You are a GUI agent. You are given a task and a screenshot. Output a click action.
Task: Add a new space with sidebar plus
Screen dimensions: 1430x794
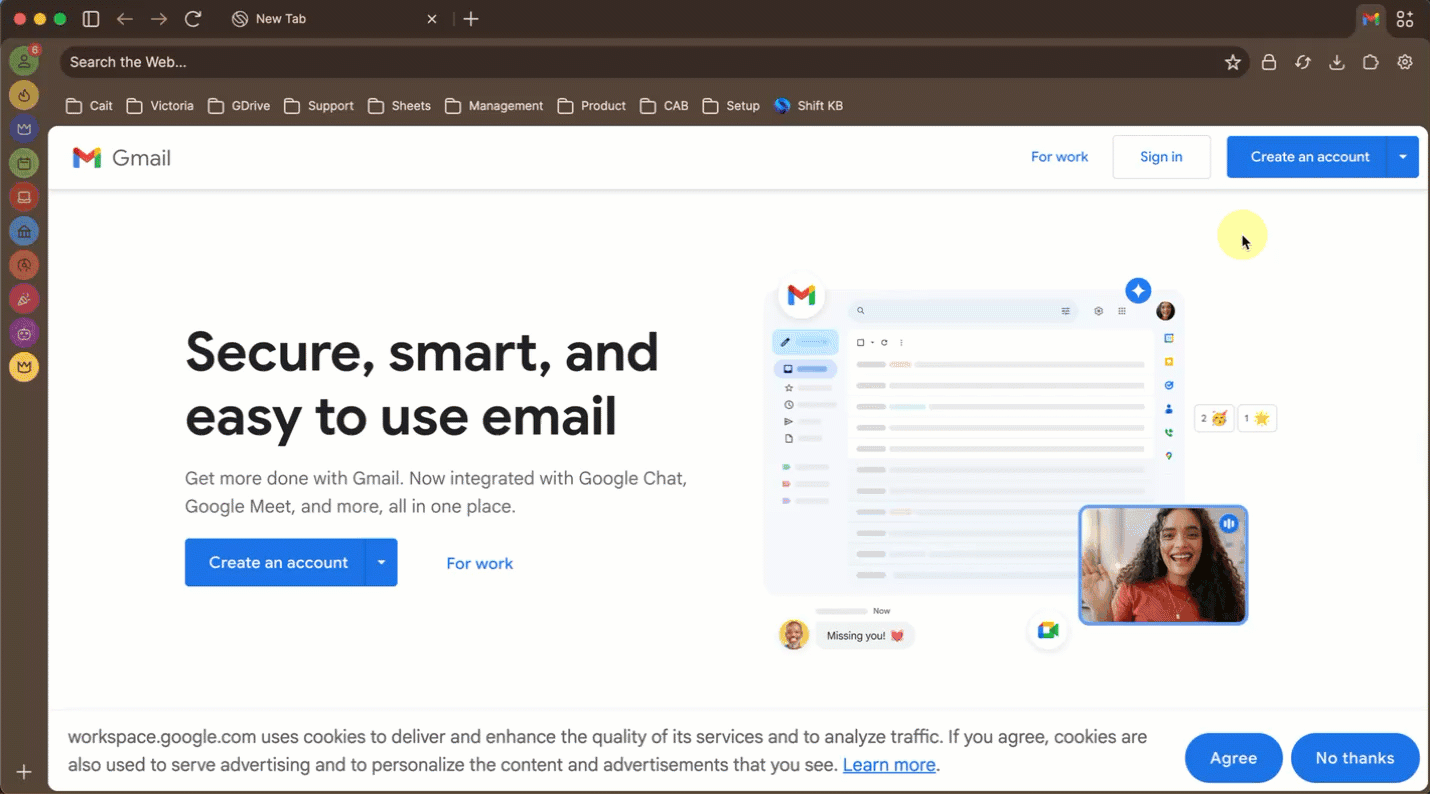(x=24, y=772)
